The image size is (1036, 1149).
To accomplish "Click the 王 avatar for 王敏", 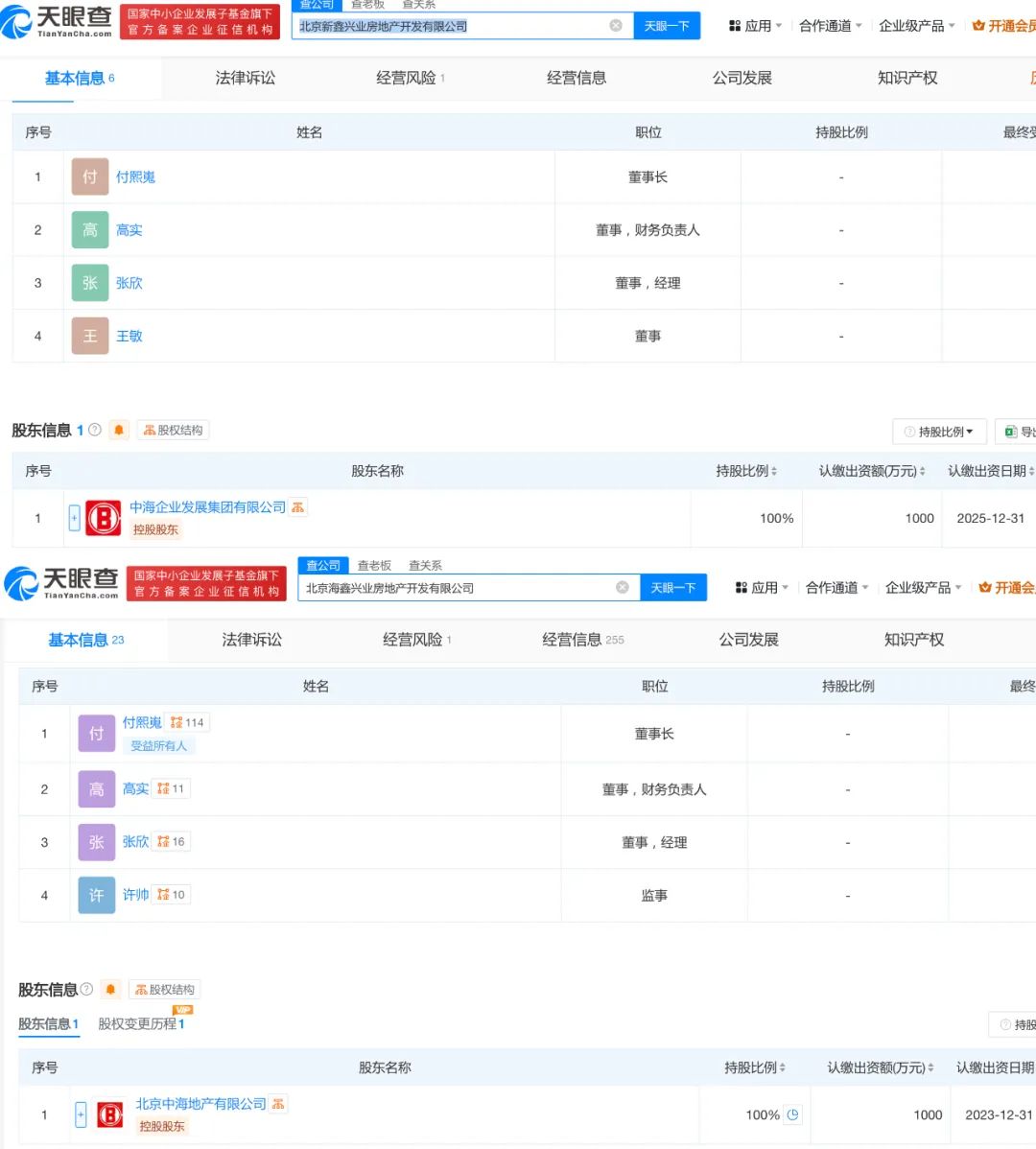I will coord(90,336).
